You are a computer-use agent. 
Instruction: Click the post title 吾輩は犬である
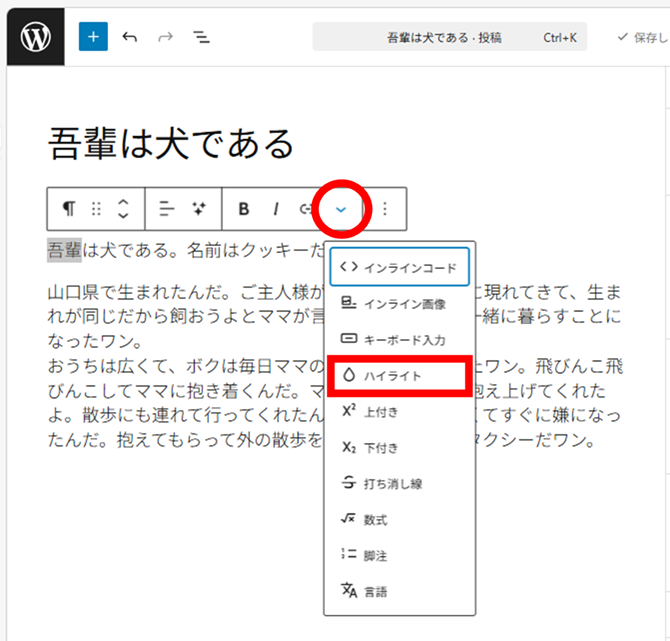171,144
